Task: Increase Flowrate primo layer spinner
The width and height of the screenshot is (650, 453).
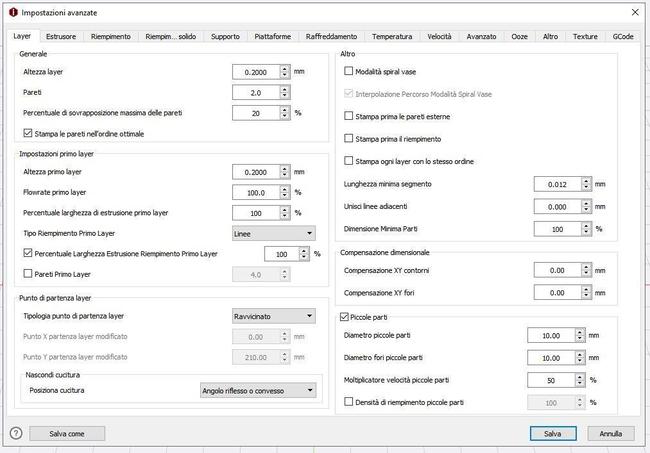Action: [285, 188]
